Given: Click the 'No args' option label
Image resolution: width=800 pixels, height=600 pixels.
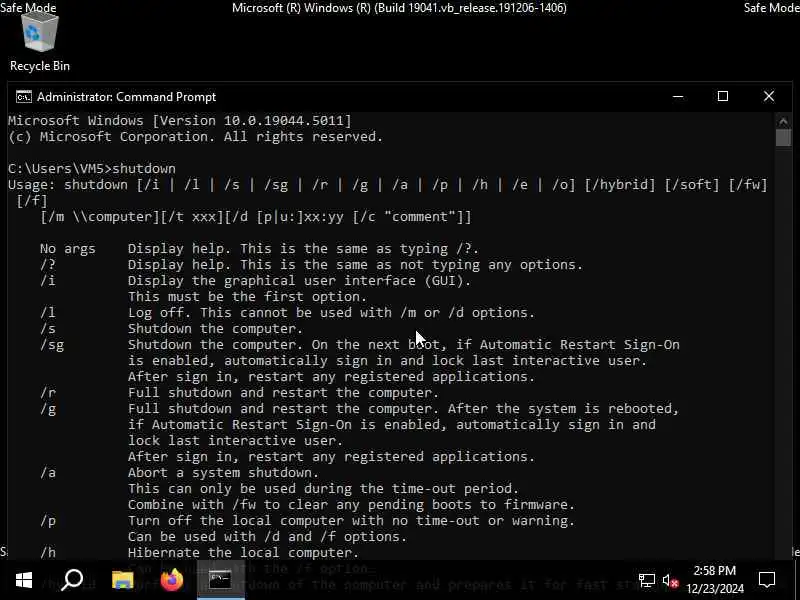Looking at the screenshot, I should [x=68, y=249].
